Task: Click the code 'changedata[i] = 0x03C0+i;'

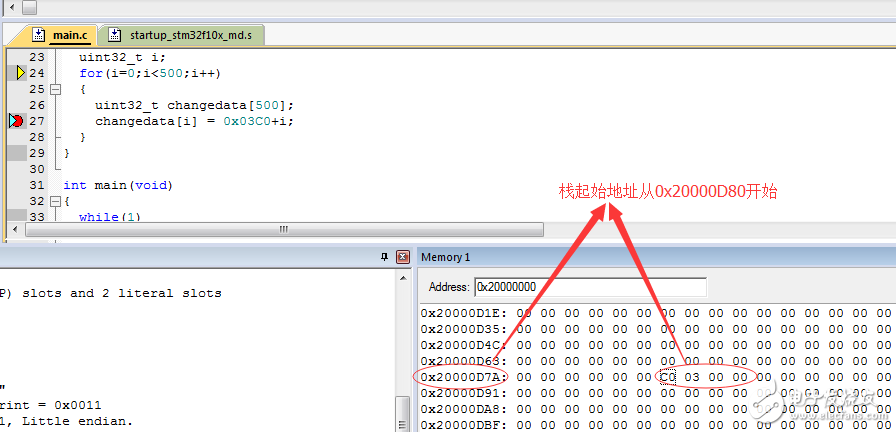Action: tap(194, 121)
